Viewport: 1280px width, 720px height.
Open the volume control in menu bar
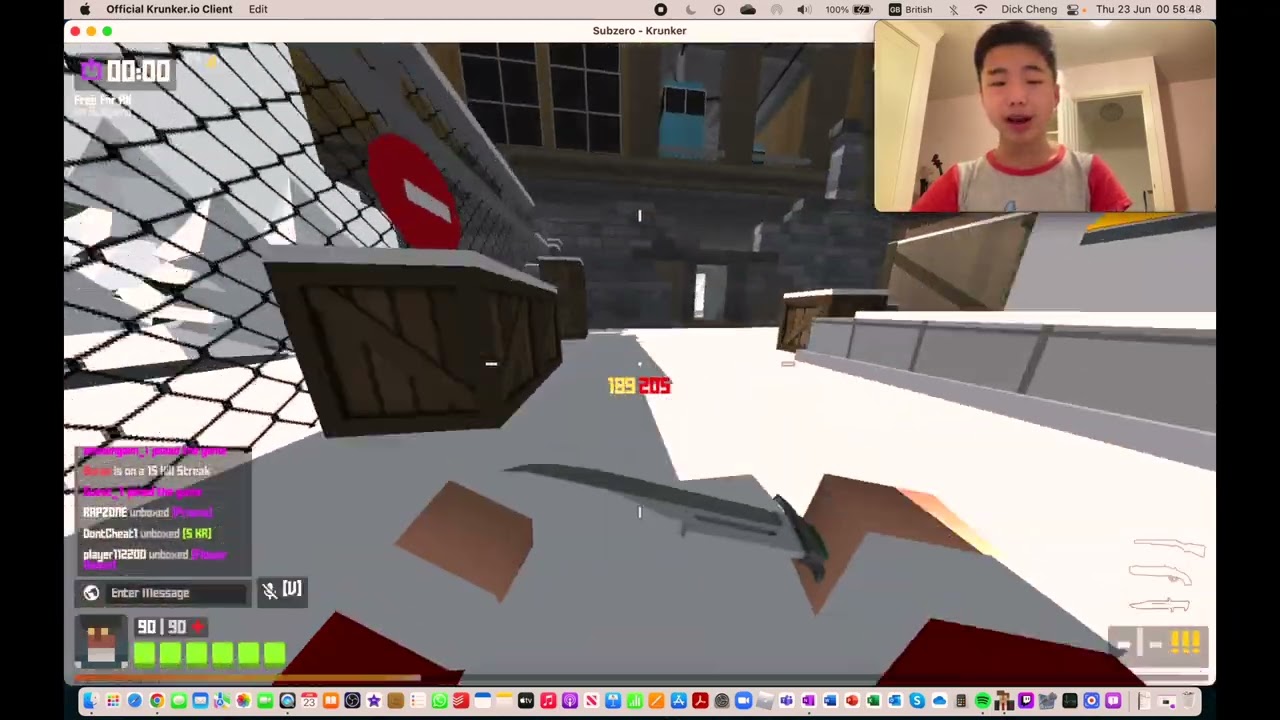pyautogui.click(x=805, y=9)
